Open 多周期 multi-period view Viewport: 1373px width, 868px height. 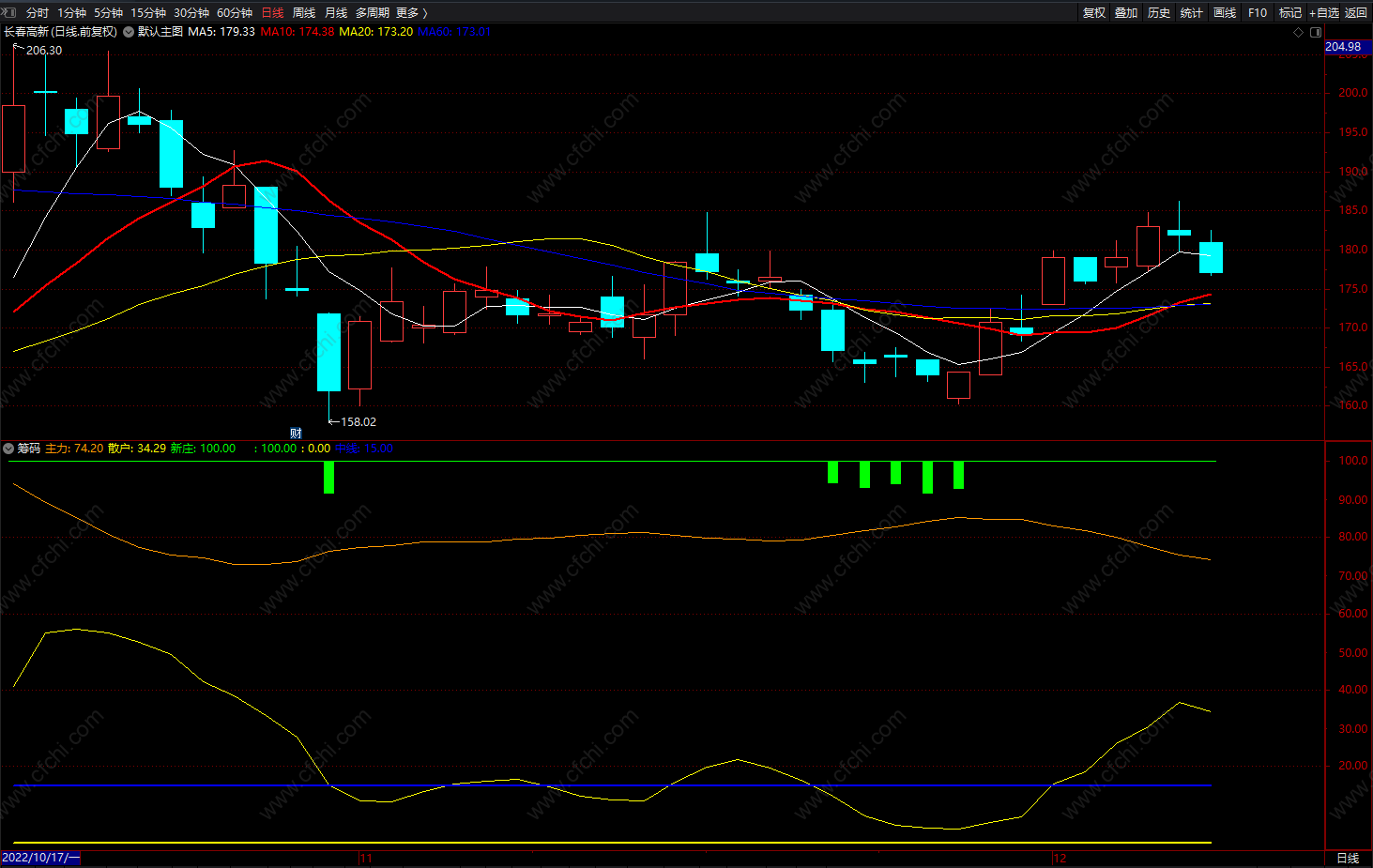tap(373, 13)
